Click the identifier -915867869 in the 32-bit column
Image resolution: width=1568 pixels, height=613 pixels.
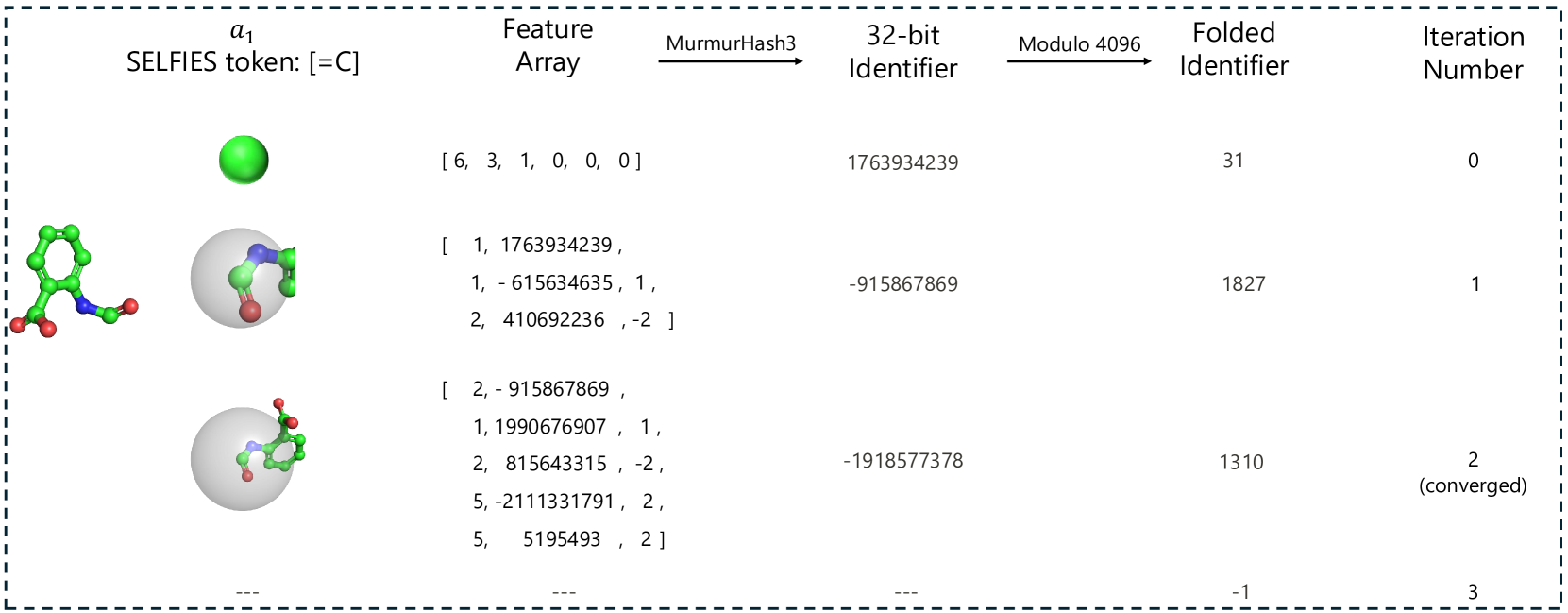pyautogui.click(x=902, y=284)
